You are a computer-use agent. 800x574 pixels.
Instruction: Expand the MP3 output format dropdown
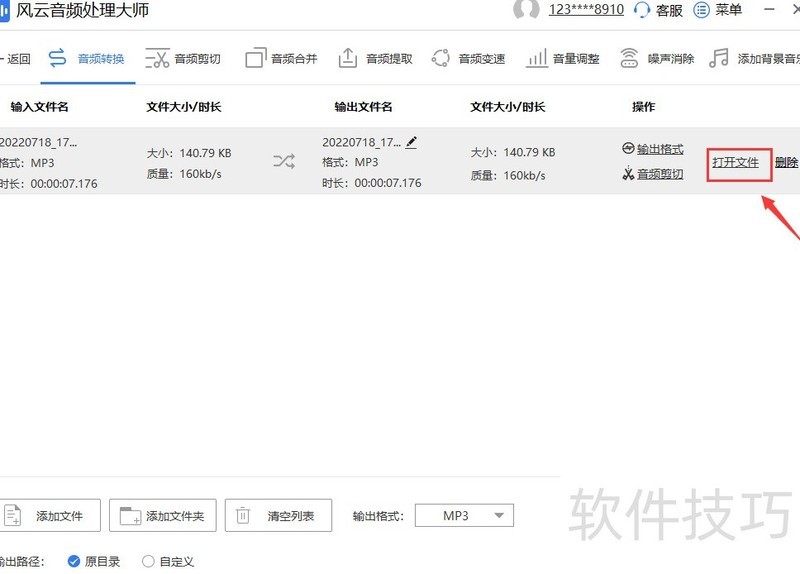[x=464, y=516]
